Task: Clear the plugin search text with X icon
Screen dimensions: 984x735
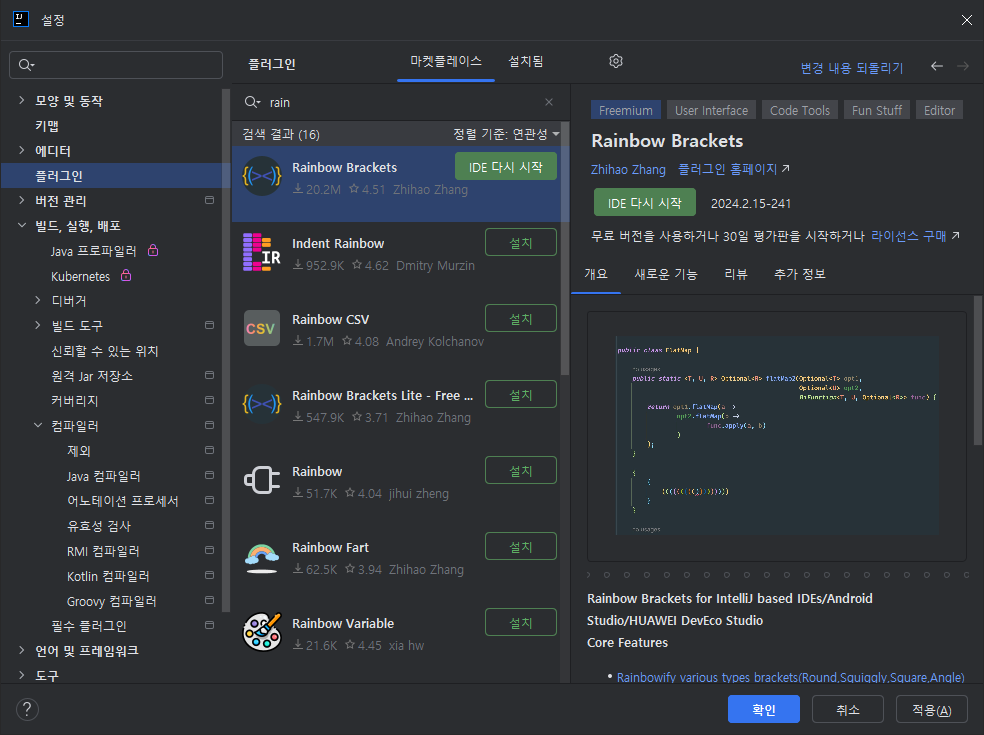Action: (549, 102)
